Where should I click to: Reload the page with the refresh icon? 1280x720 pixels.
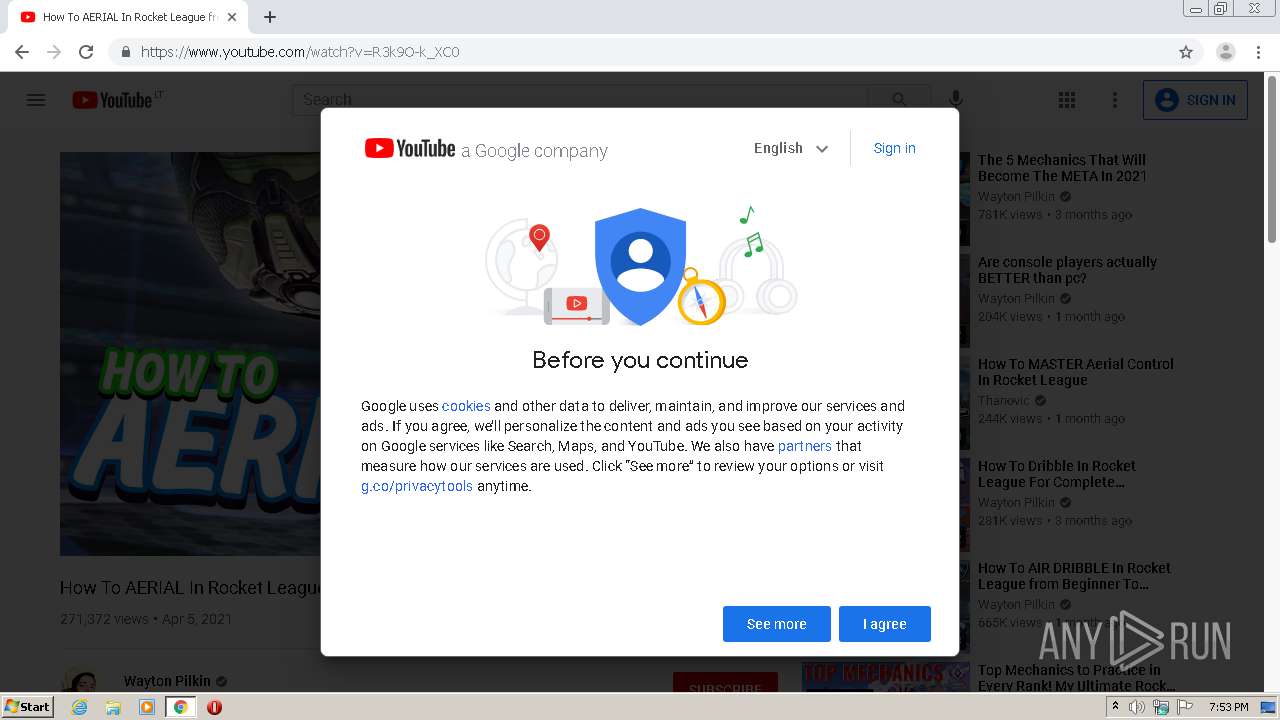coord(86,52)
